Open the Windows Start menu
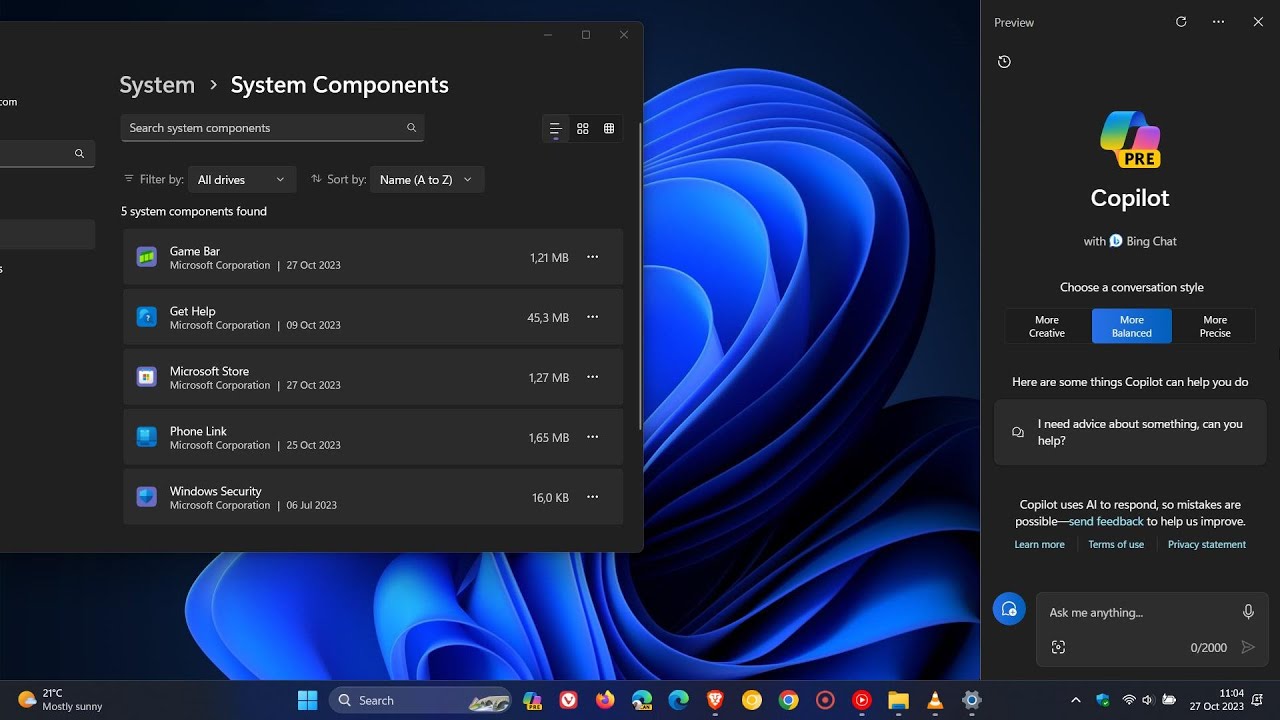 click(307, 700)
